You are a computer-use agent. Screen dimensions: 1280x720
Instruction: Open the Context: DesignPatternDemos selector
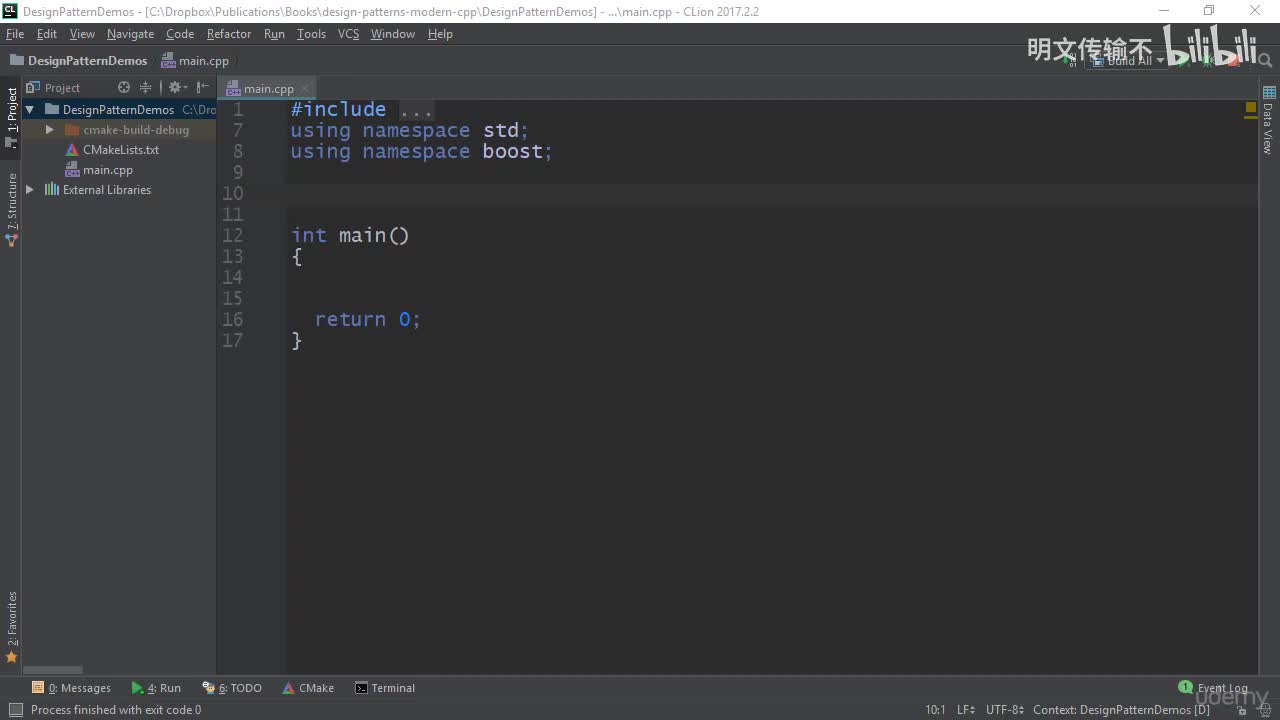click(x=1121, y=710)
